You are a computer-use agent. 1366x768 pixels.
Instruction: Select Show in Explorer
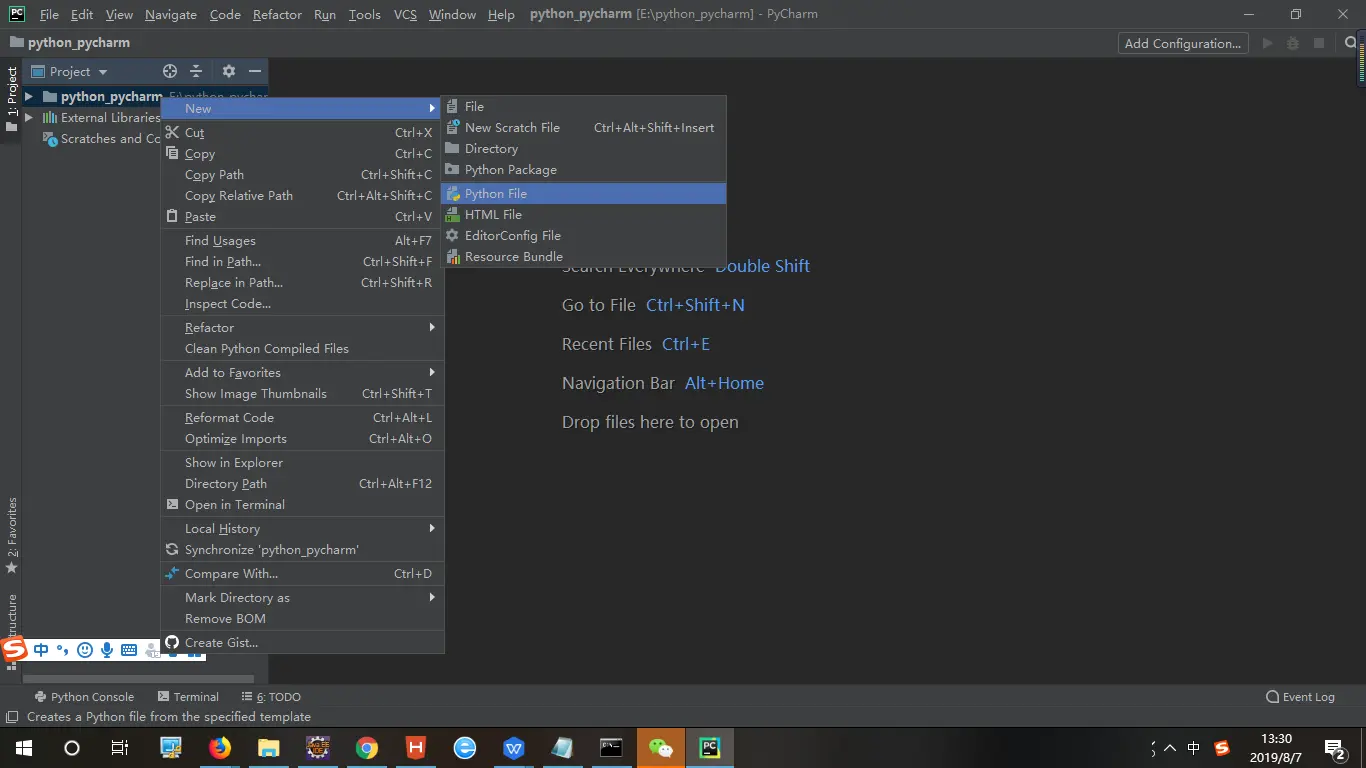pos(302,463)
